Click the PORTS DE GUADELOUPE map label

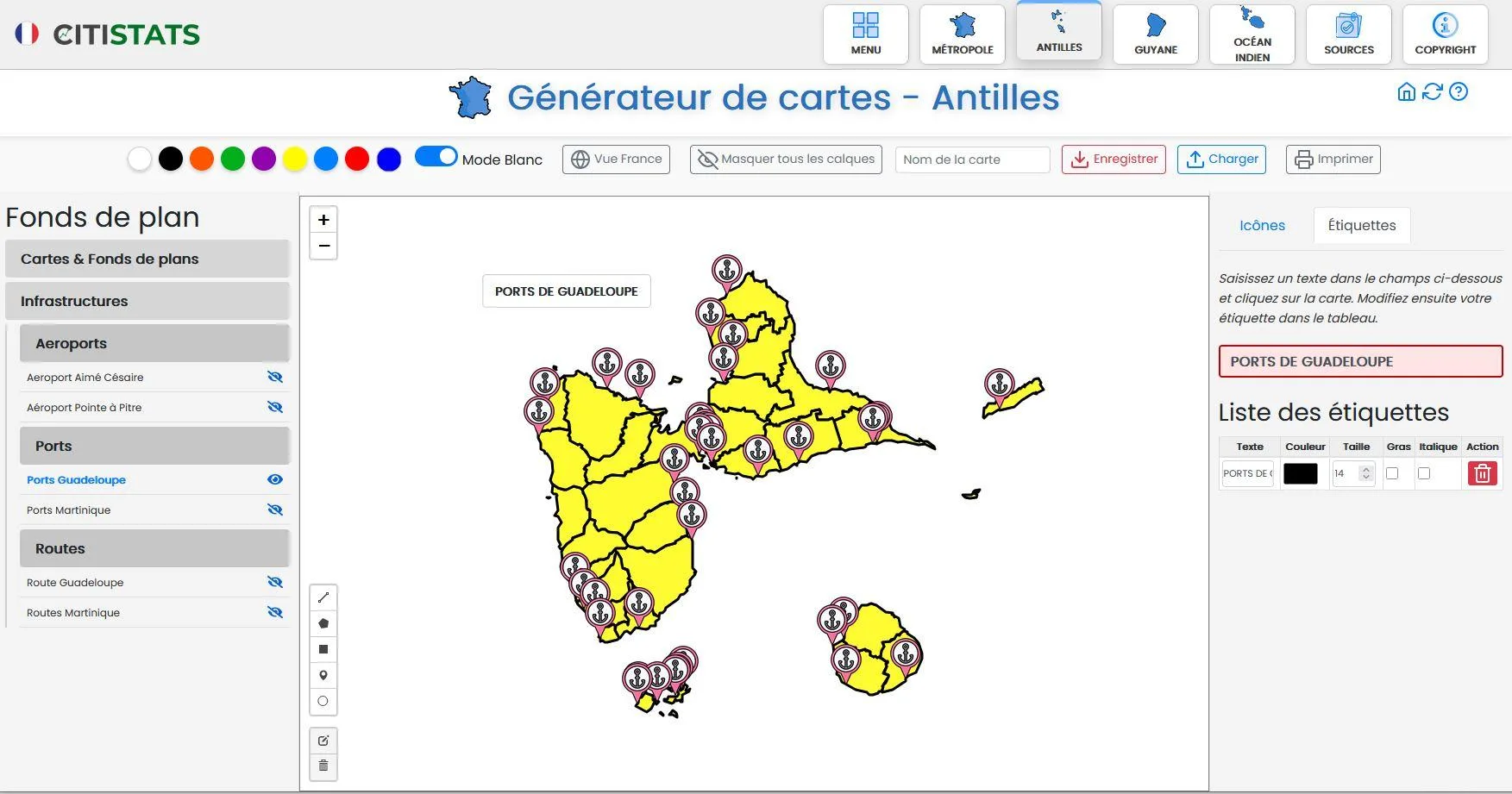point(567,291)
